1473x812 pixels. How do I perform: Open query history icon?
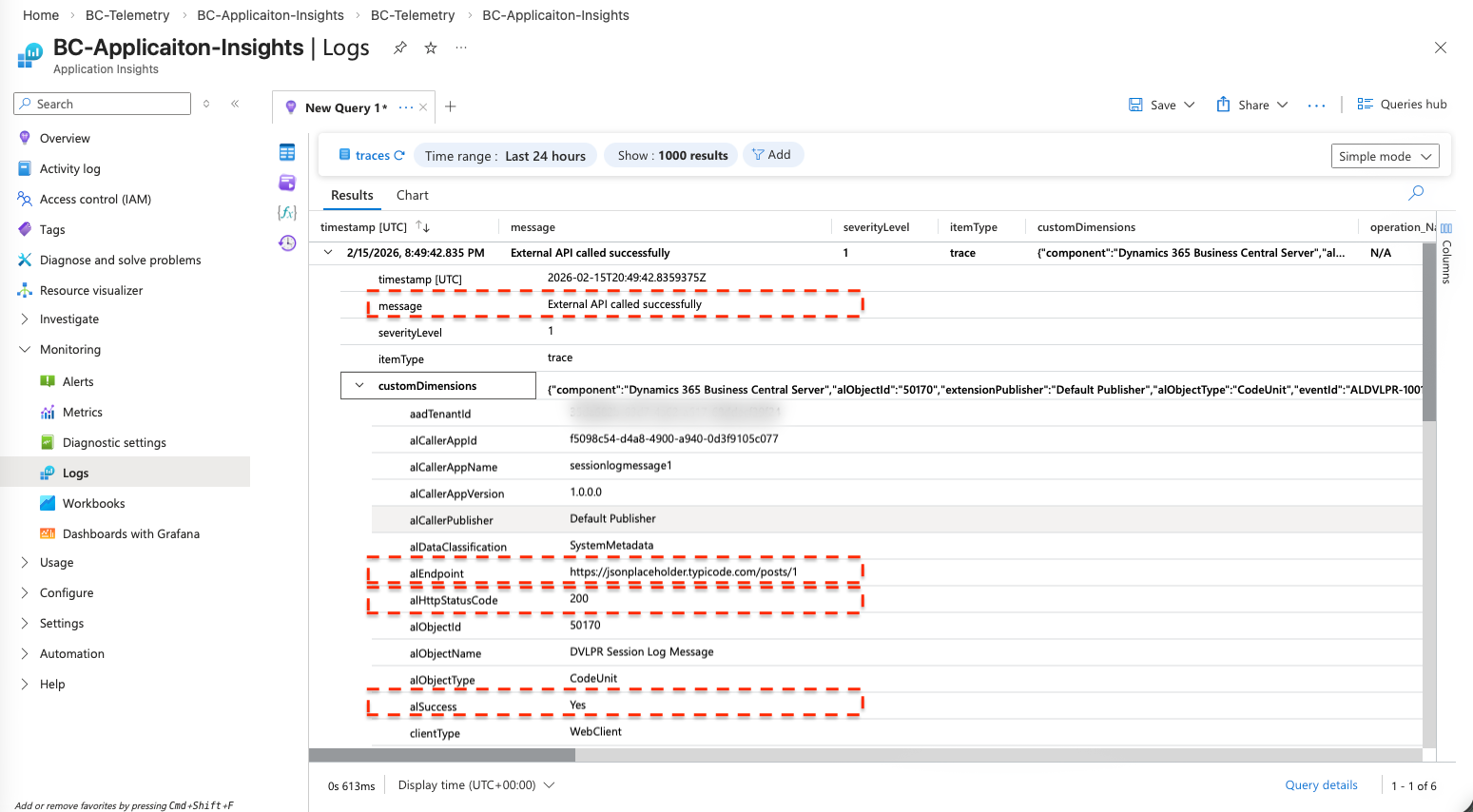(x=287, y=243)
